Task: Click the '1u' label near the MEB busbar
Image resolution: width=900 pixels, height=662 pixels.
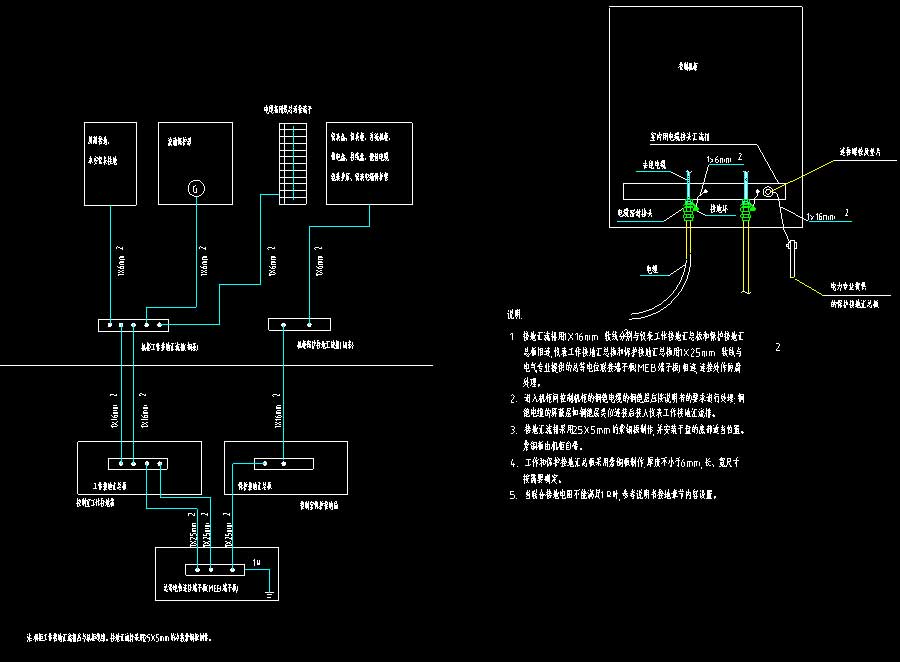Action: (257, 562)
